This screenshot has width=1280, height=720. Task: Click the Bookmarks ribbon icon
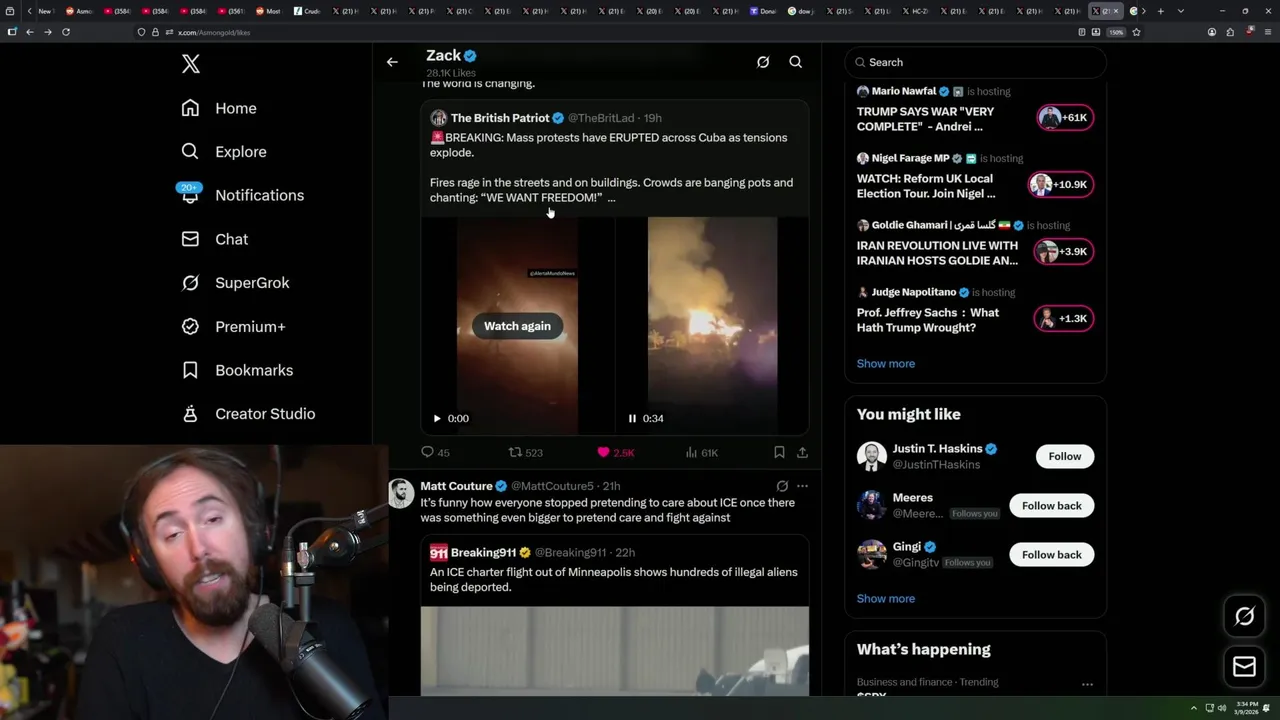[190, 370]
